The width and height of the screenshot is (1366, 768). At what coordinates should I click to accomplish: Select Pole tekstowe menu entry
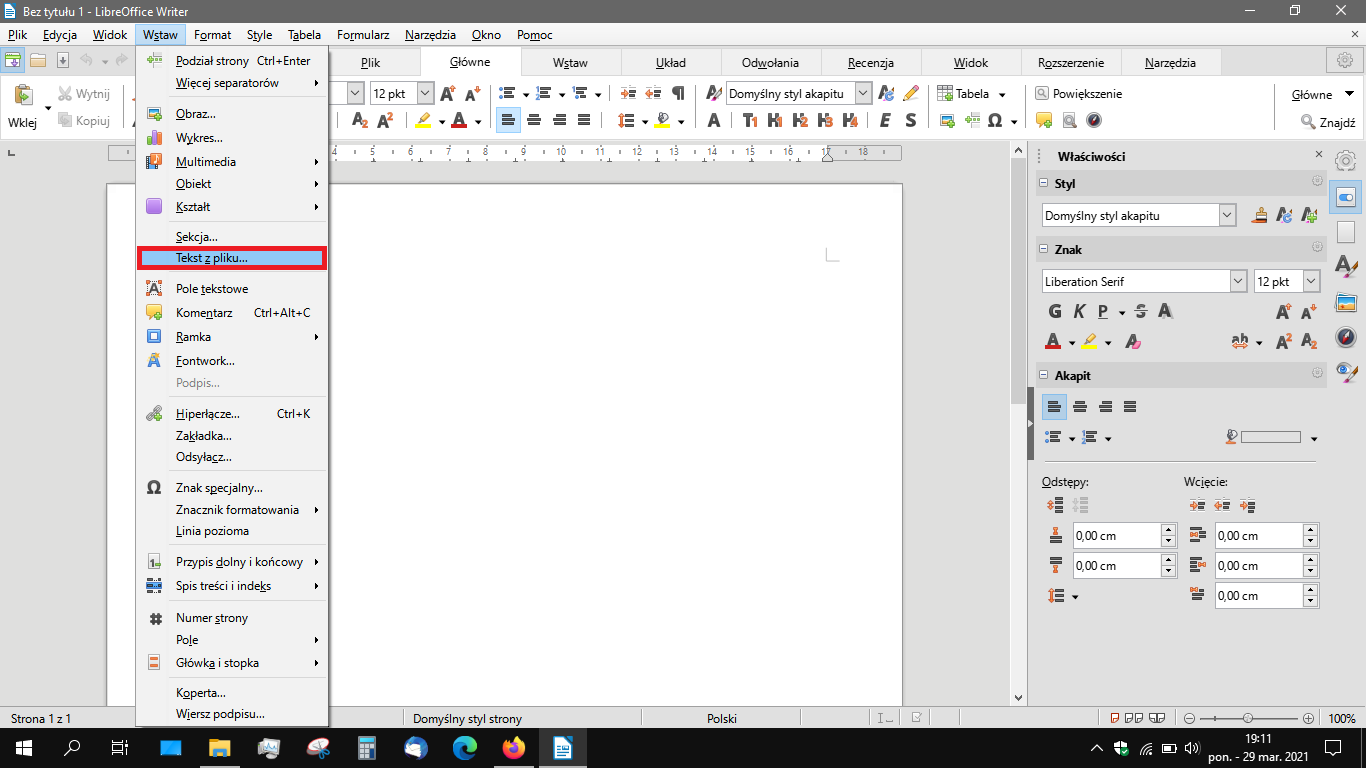232,289
